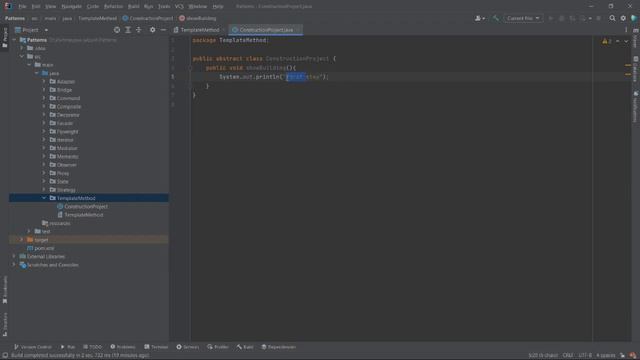Toggle Bookmarks side tab on left edge
This screenshot has height=360, width=640.
[x=5, y=290]
